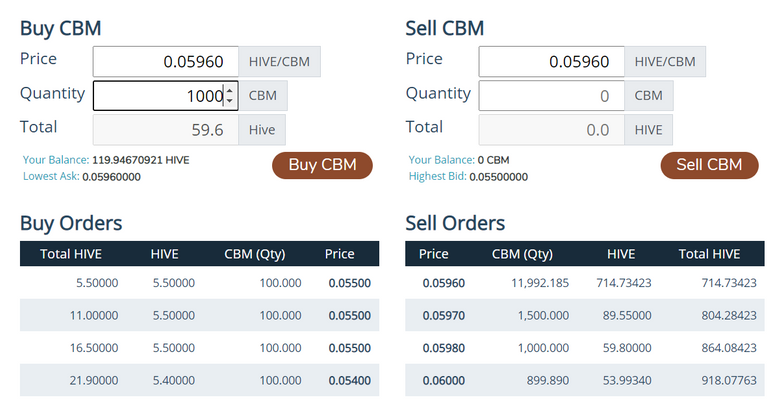Select the sell order priced 0.05960
This screenshot has height=400, width=768.
(x=585, y=283)
